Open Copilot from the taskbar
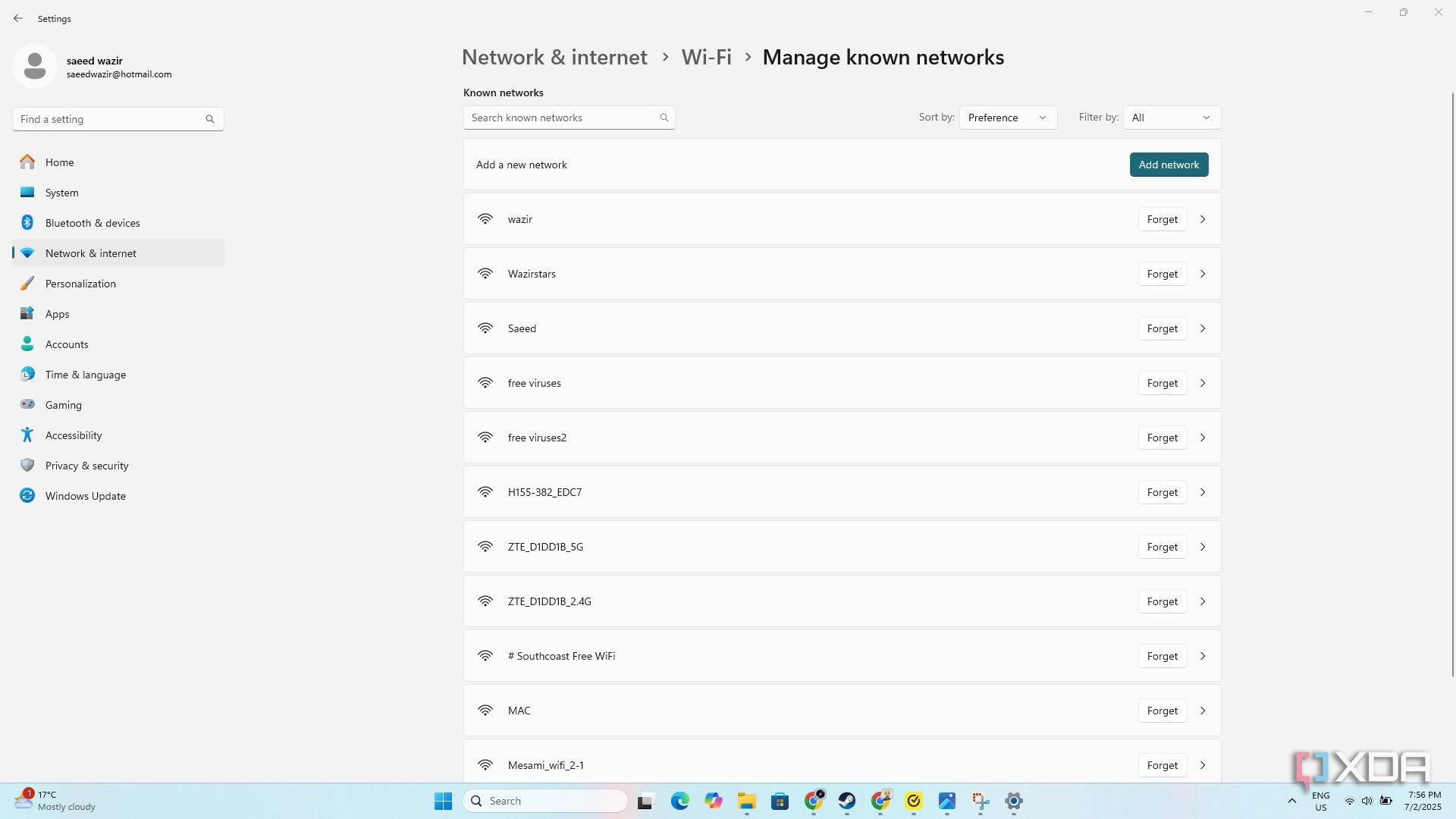This screenshot has width=1456, height=819. point(713,801)
